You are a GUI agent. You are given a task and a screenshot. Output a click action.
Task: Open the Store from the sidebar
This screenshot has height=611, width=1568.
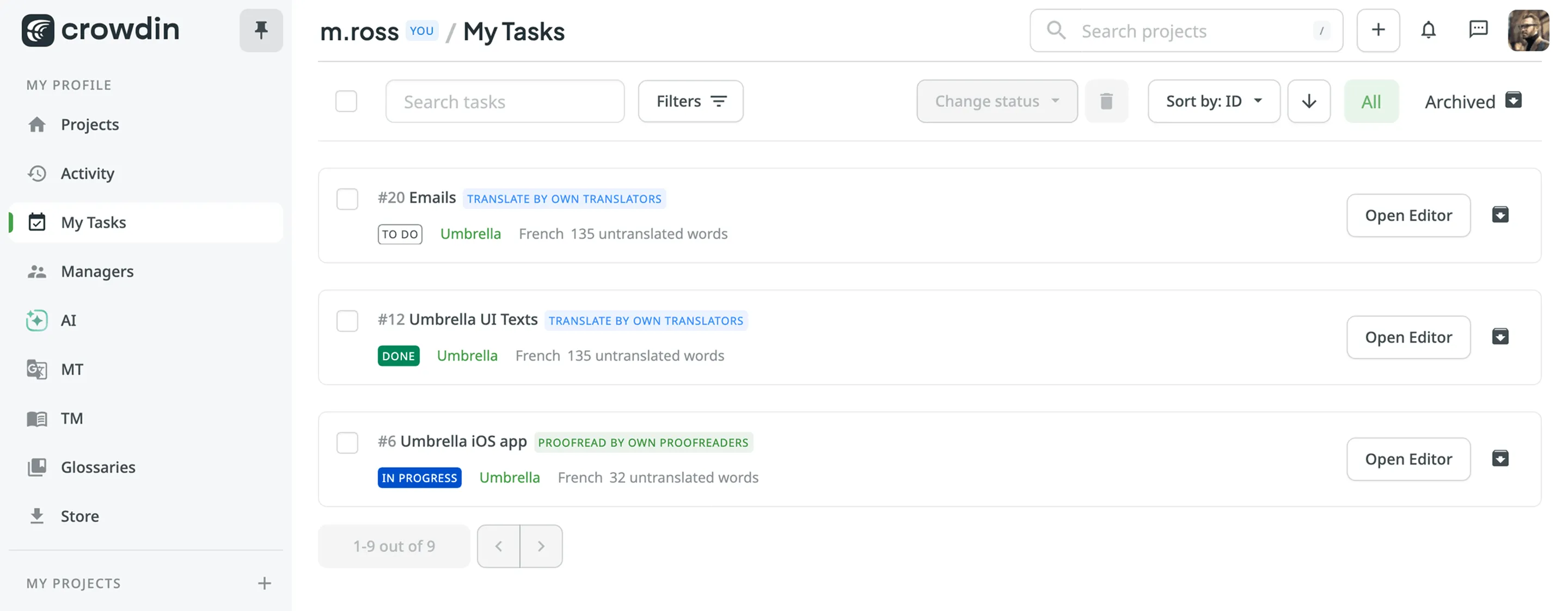coord(36,515)
